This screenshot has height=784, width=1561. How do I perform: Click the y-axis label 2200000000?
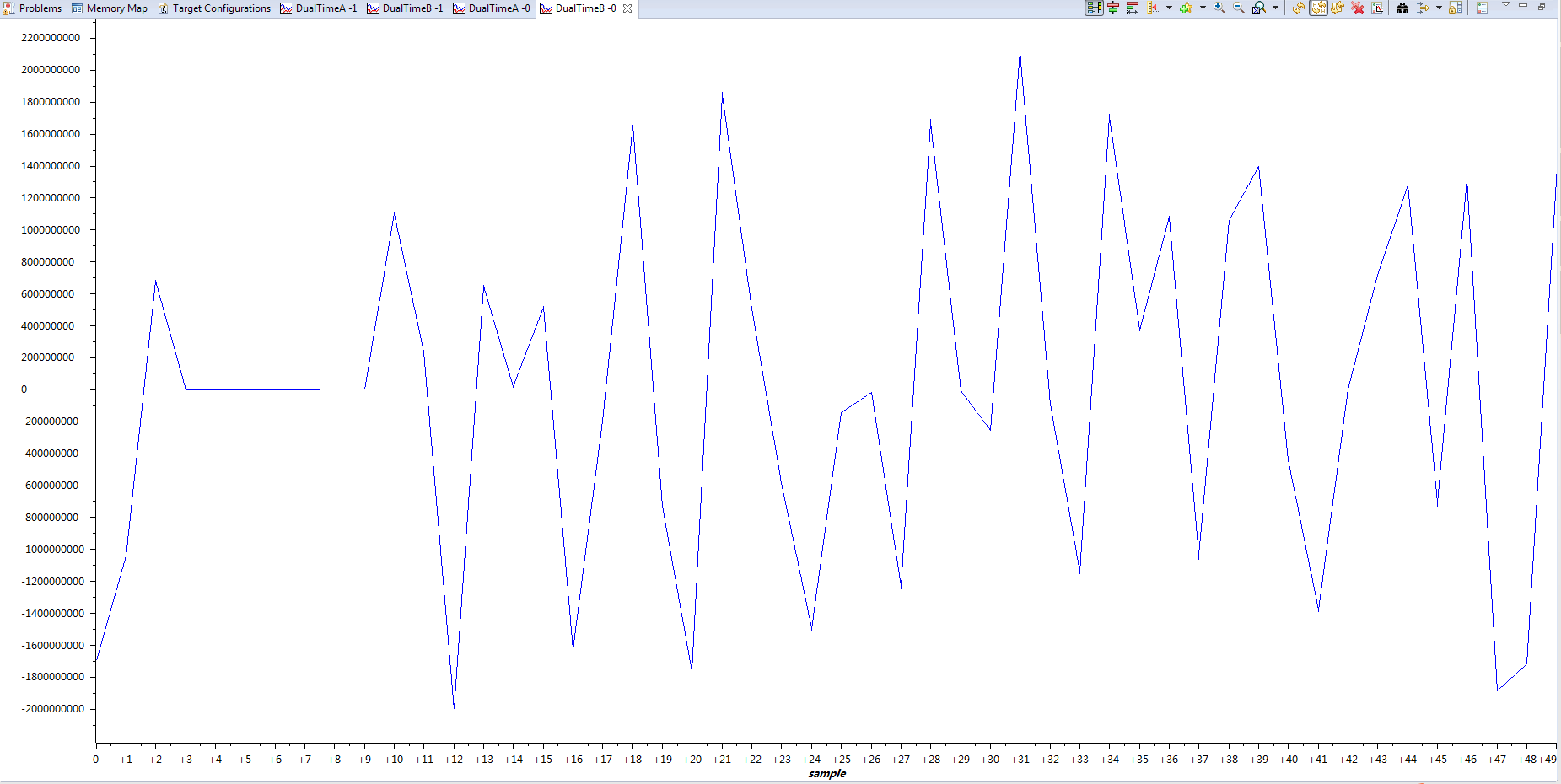(51, 38)
